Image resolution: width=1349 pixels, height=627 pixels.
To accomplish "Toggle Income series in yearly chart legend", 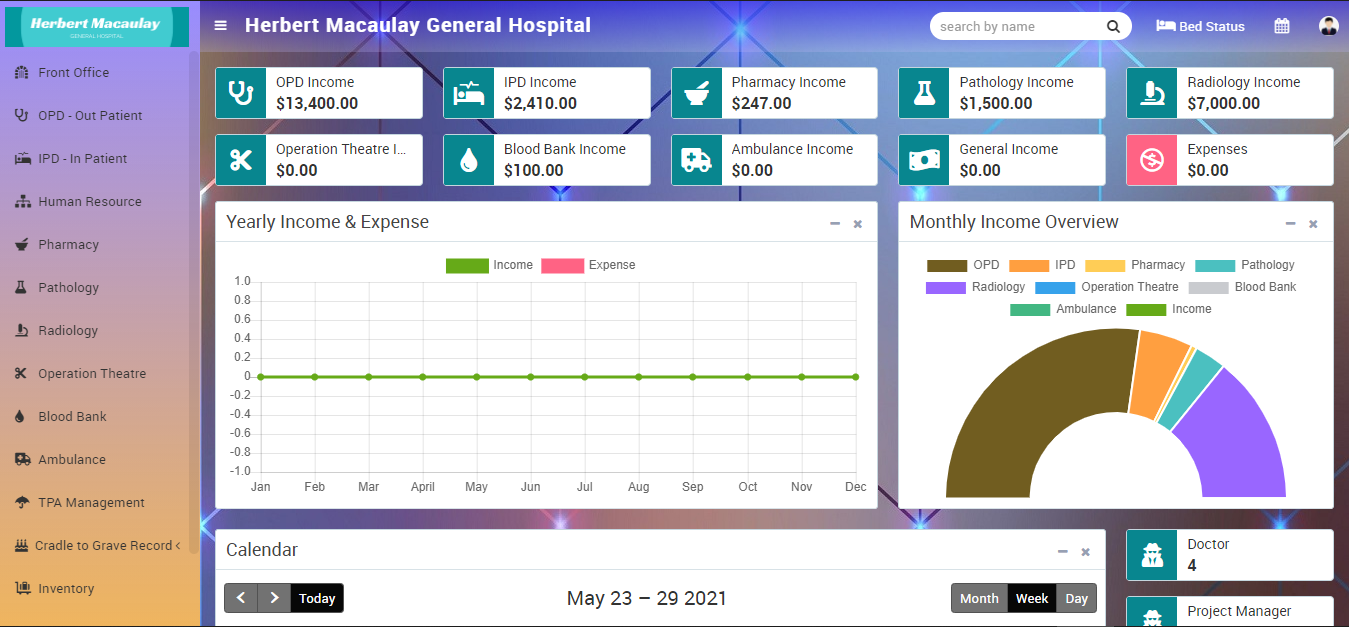I will (x=490, y=265).
